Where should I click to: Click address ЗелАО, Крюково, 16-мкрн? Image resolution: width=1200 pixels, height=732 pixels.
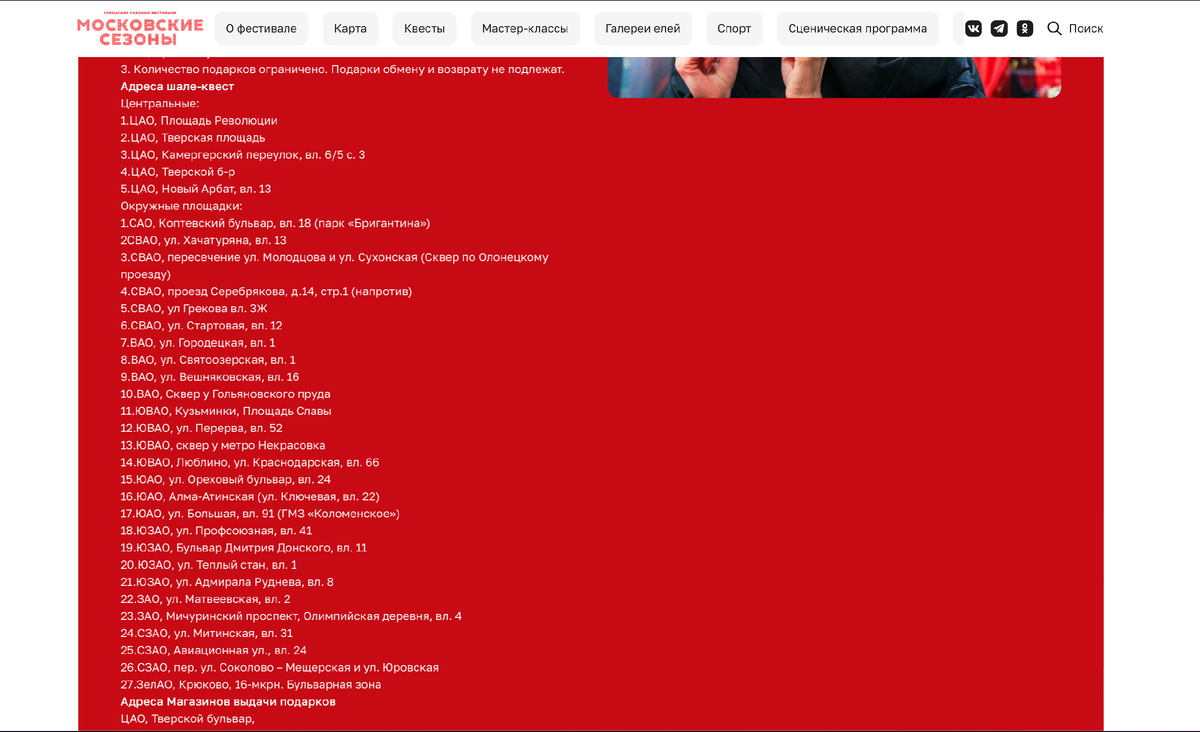[x=251, y=683]
